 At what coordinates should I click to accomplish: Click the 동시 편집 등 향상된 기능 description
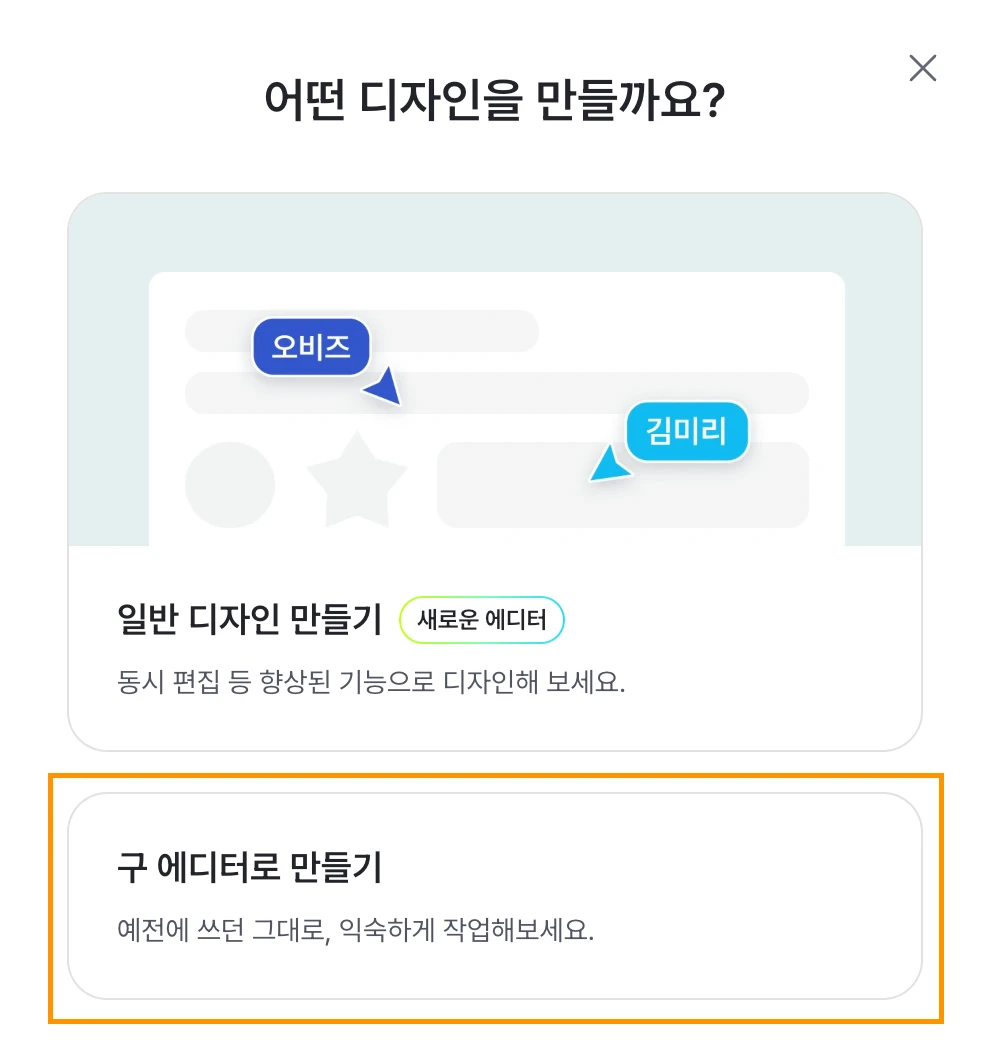(371, 685)
